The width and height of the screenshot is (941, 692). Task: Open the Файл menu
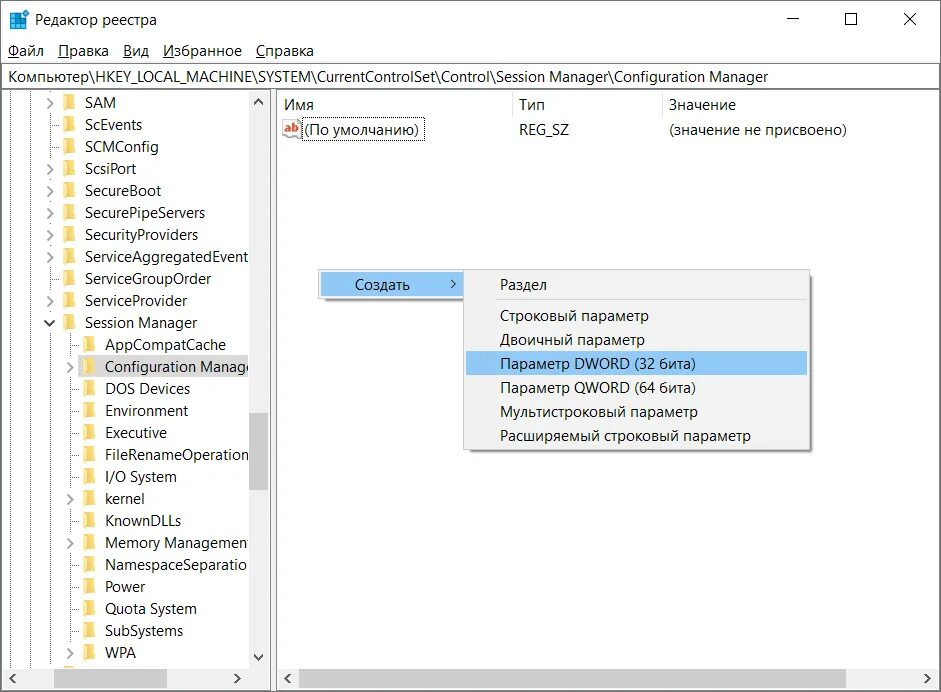(26, 51)
